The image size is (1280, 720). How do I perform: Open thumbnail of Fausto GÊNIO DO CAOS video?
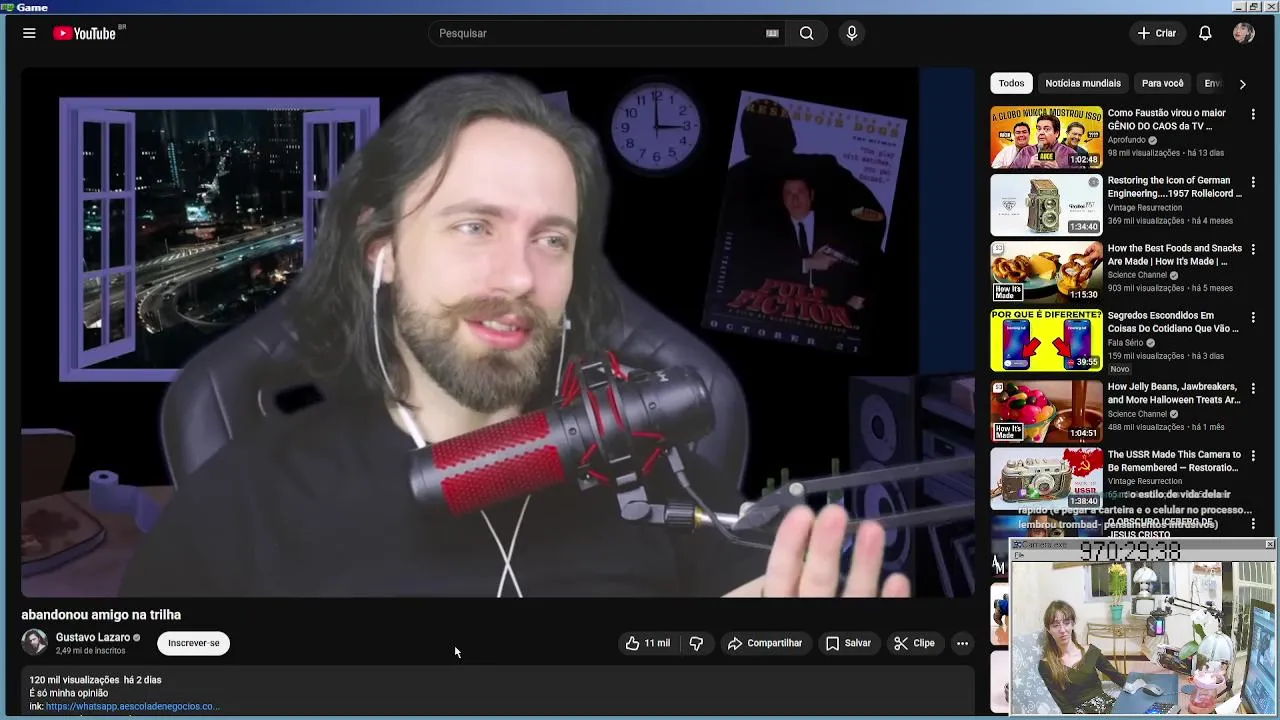[x=1046, y=137]
